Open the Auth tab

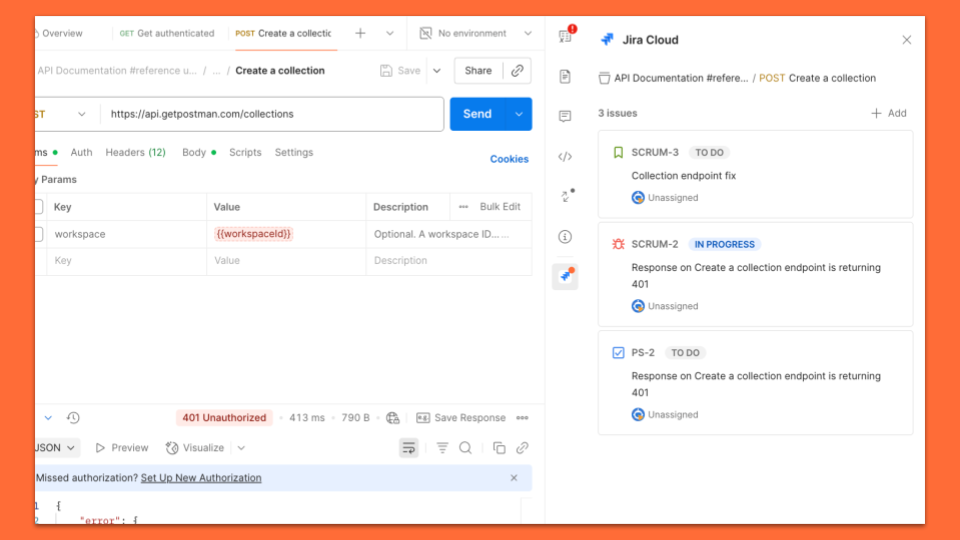[81, 152]
